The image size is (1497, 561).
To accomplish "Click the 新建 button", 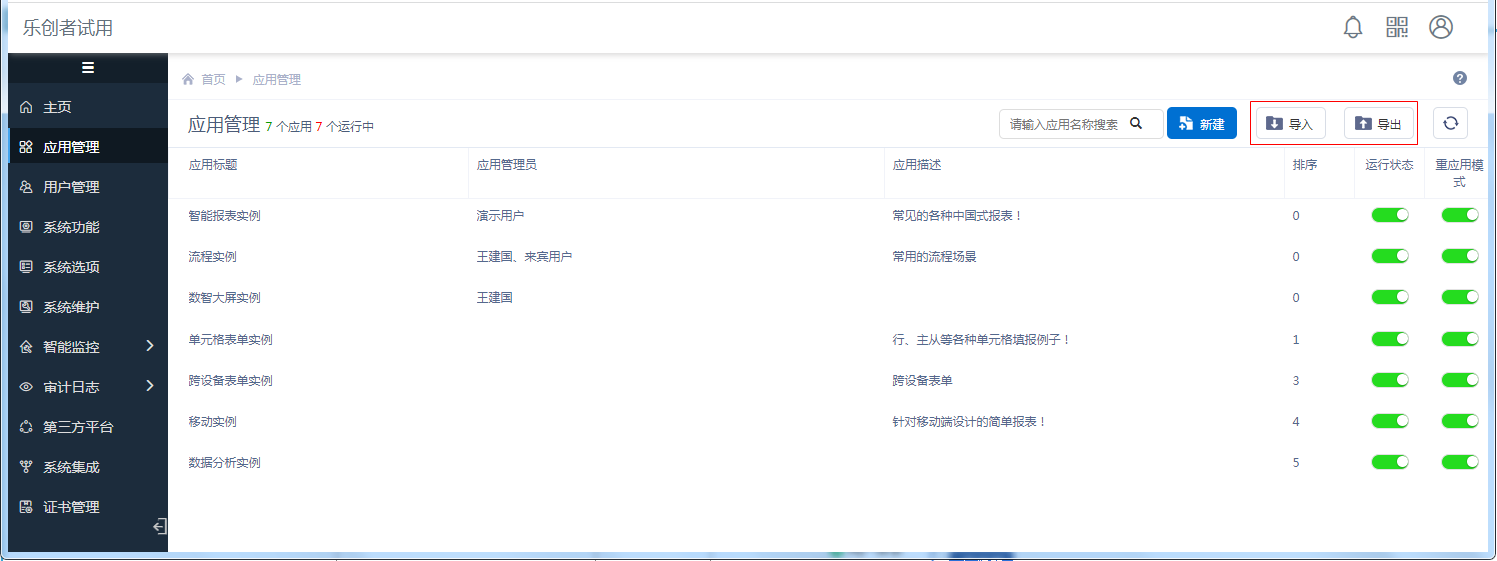I will click(1201, 124).
